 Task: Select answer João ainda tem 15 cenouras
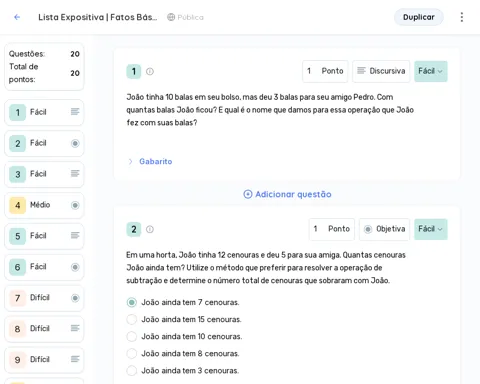tap(132, 319)
